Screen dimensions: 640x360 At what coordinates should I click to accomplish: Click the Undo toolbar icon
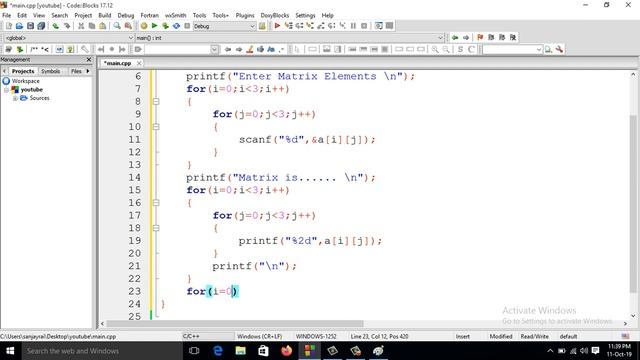point(56,26)
